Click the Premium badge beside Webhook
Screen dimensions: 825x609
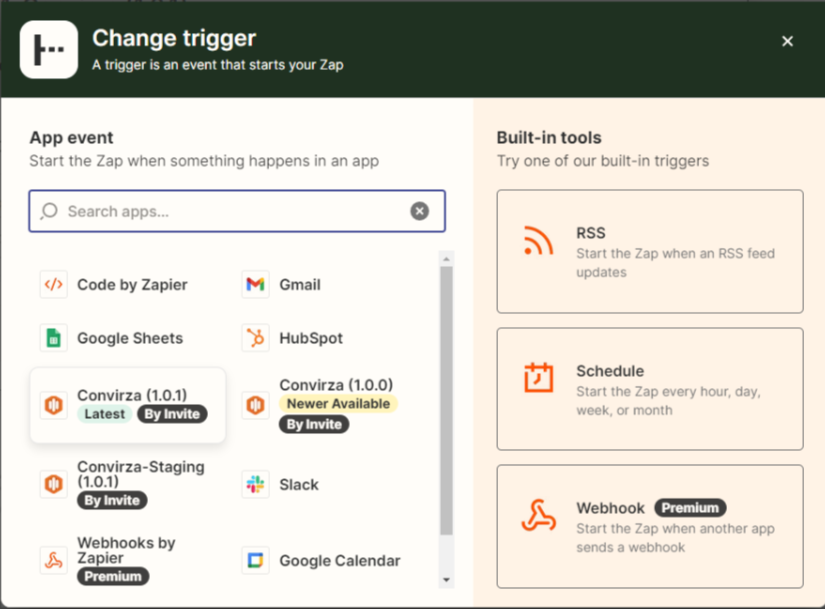690,508
